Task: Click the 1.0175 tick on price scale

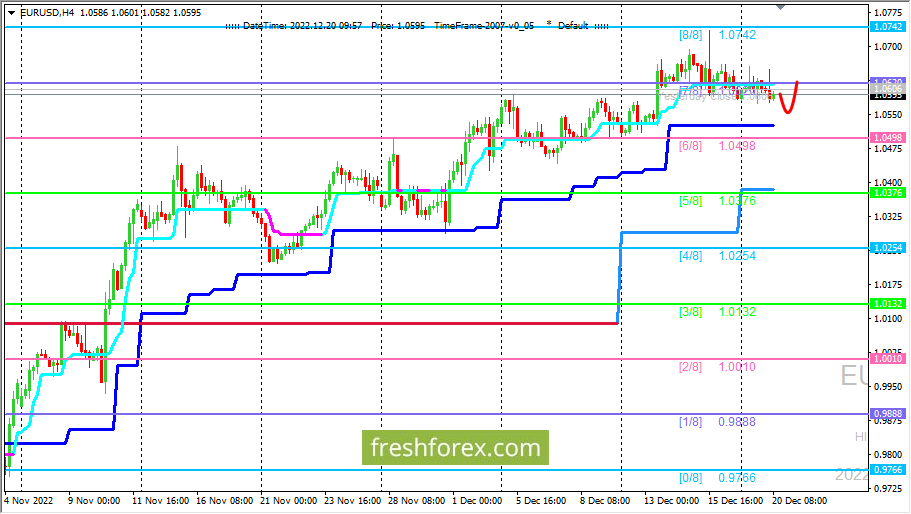Action: pyautogui.click(x=888, y=285)
